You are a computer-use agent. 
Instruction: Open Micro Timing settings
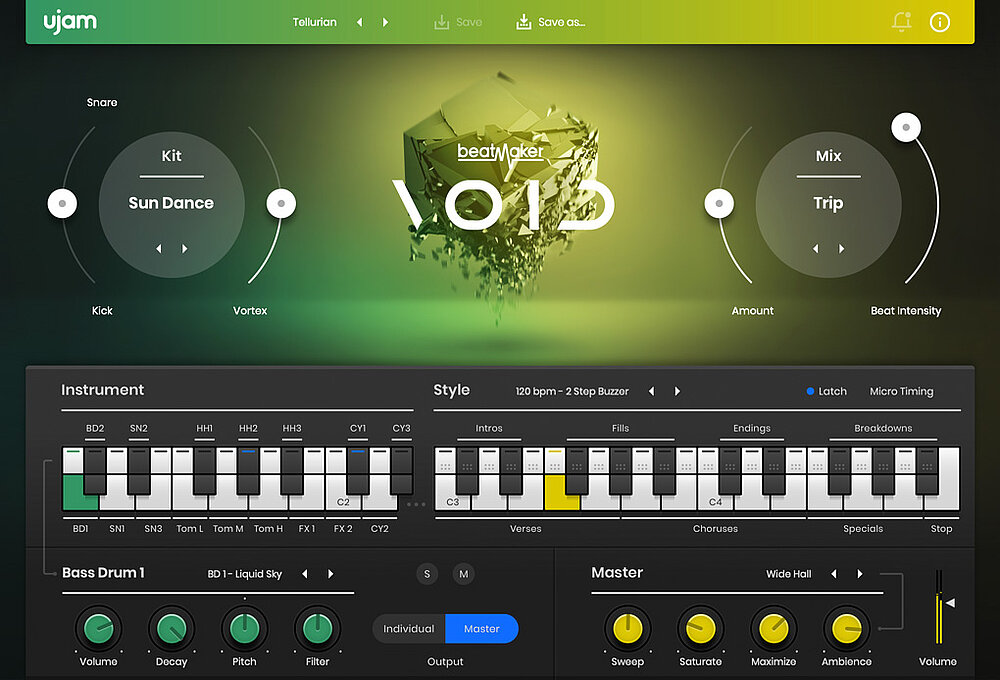tap(901, 392)
